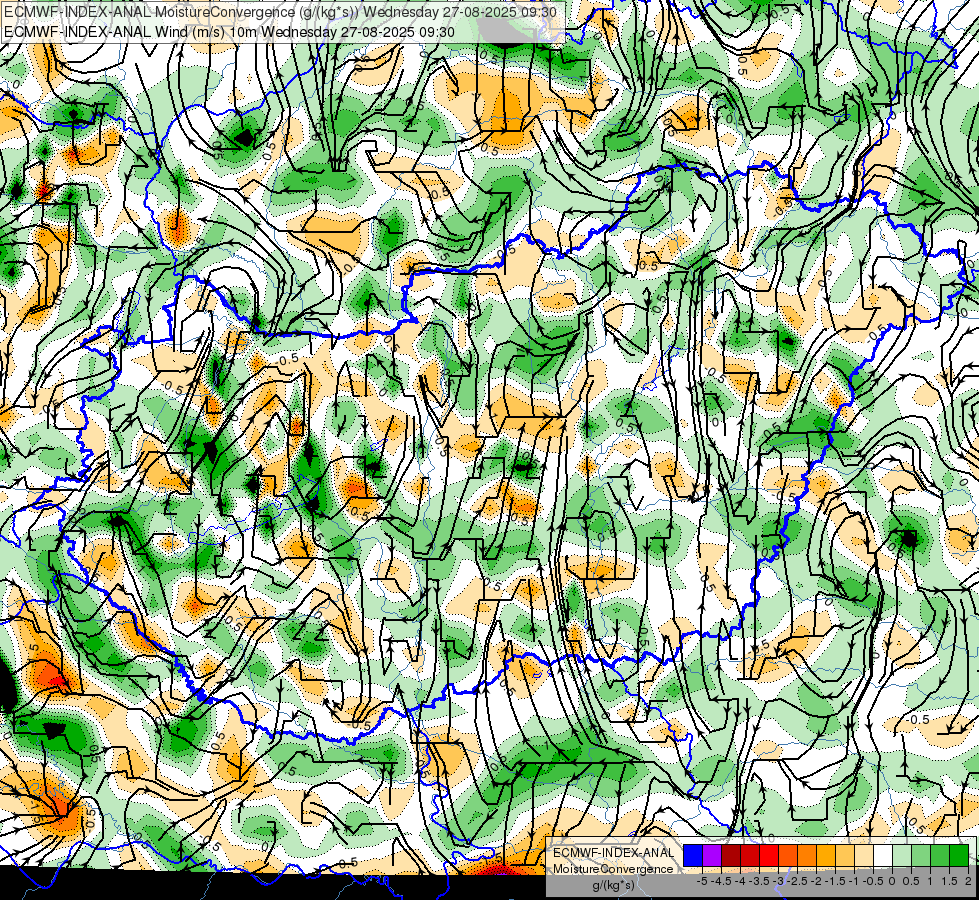Click the legend value 2 at right end
Viewport: 979px width, 900px height.
pos(968,881)
